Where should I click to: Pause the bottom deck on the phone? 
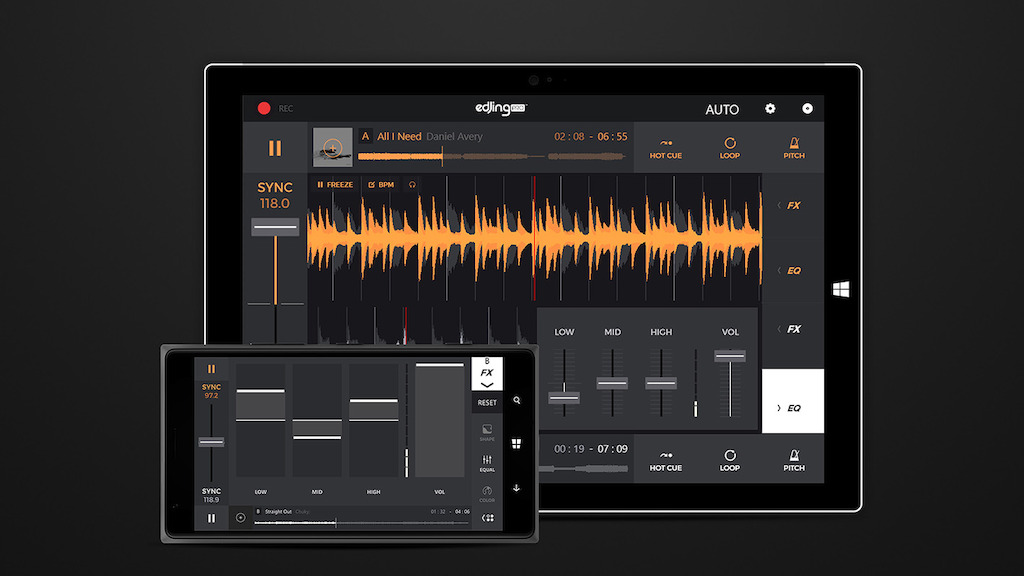(211, 518)
